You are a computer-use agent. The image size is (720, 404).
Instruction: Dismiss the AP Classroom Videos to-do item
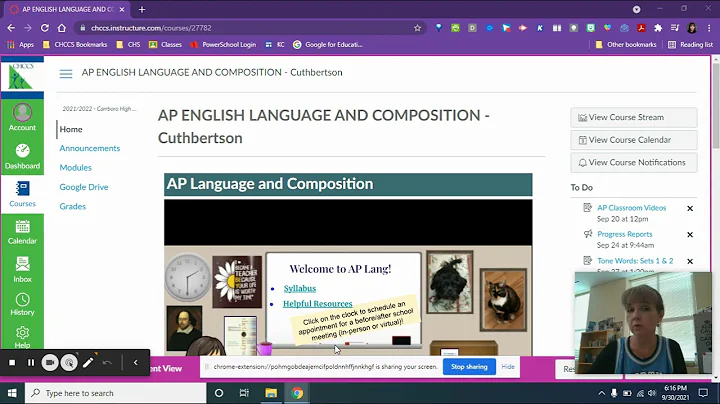tap(690, 208)
